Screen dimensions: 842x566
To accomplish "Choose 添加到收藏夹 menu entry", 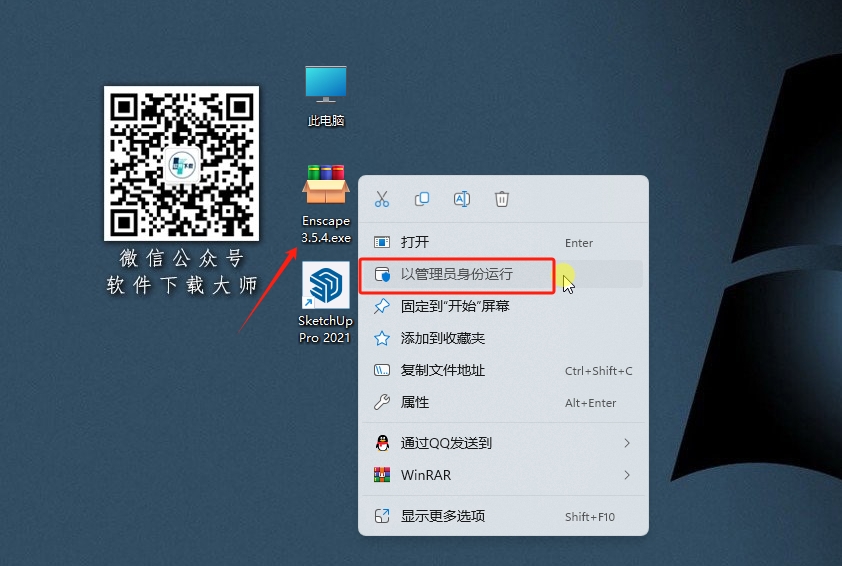I will pyautogui.click(x=503, y=338).
